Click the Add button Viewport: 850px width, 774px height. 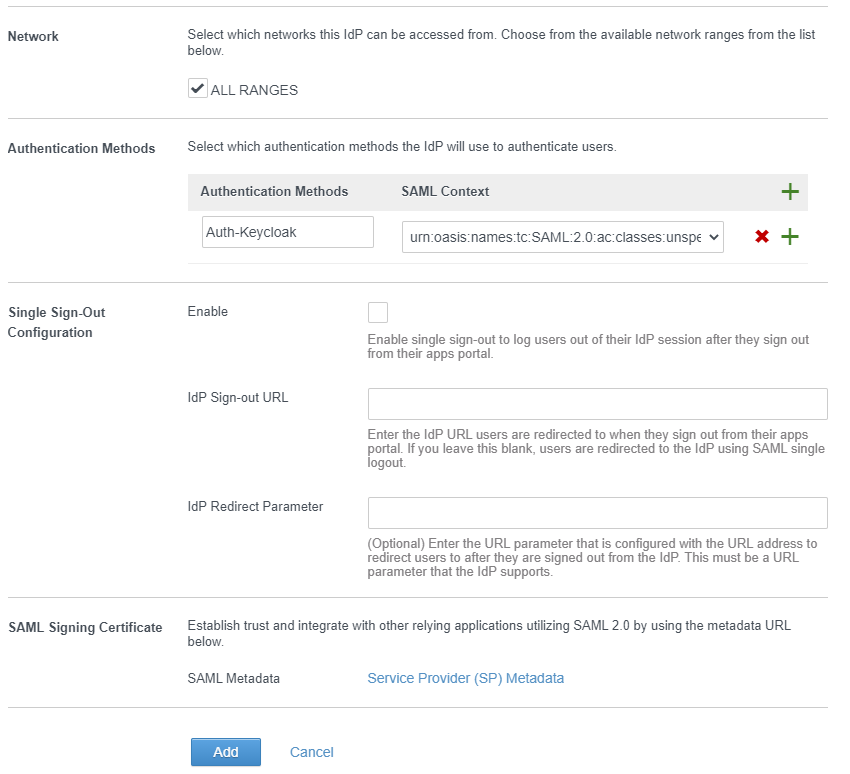(226, 752)
